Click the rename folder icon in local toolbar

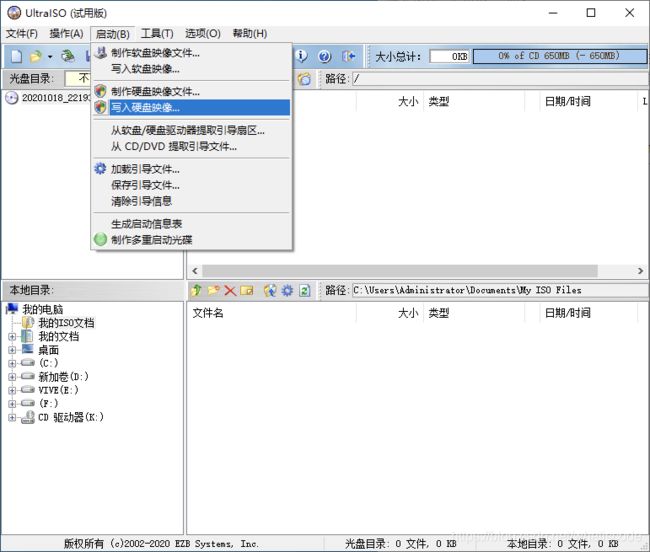tap(247, 290)
